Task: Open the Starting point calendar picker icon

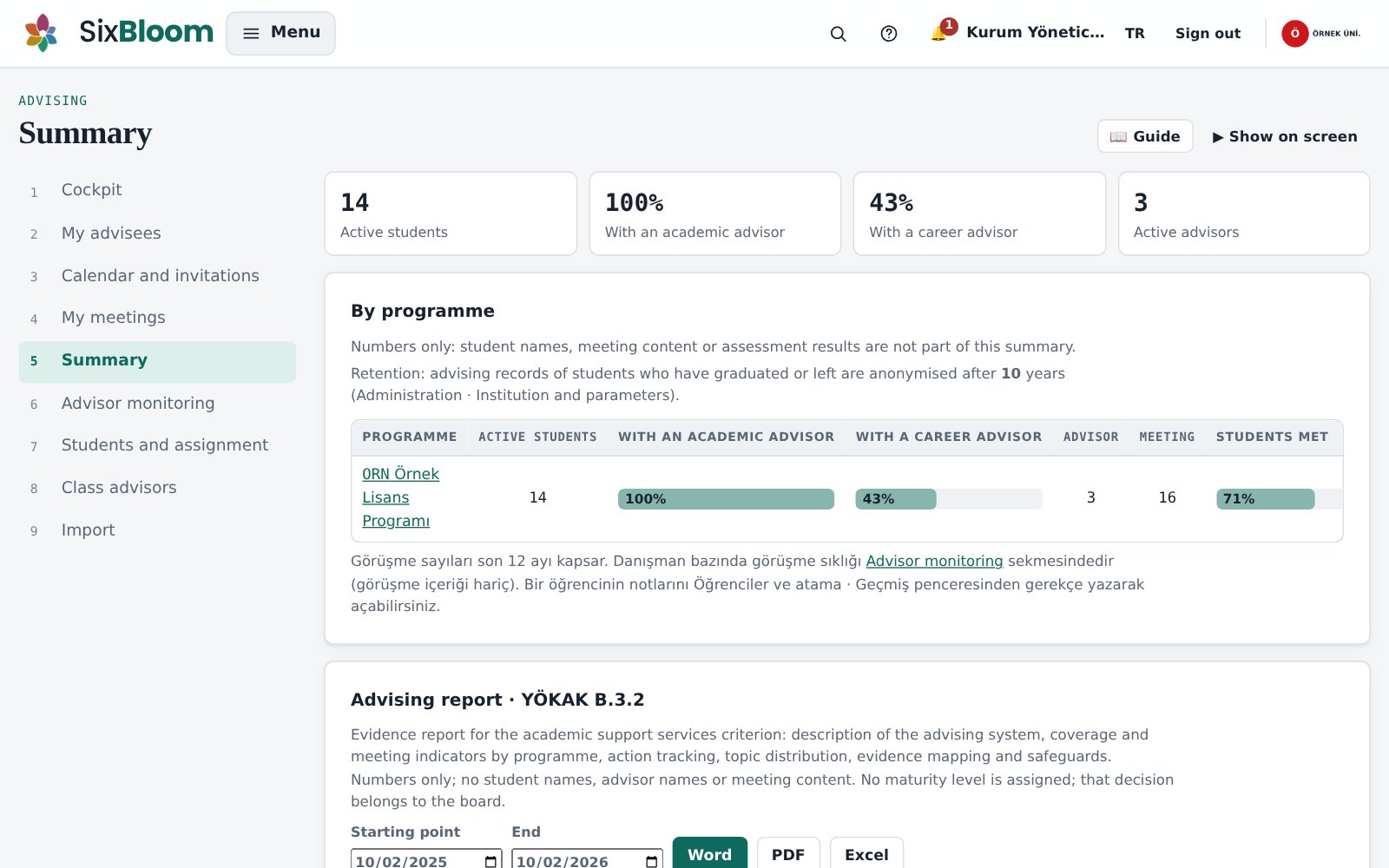Action: coord(490,861)
